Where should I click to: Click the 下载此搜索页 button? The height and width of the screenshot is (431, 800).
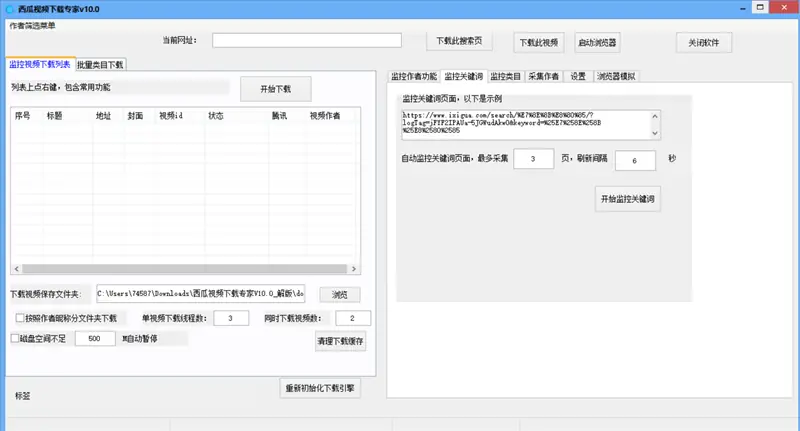[459, 41]
